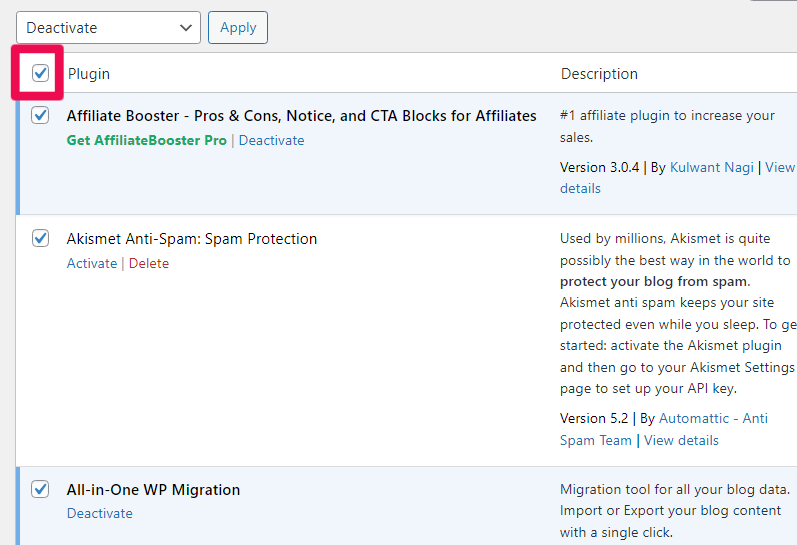Click 'Migration tool for all your blog data.' text

click(675, 490)
